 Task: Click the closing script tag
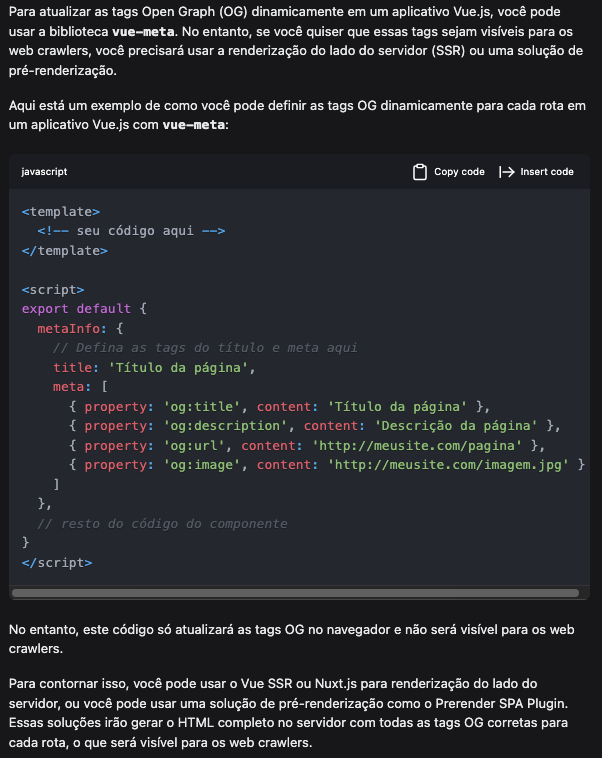57,563
